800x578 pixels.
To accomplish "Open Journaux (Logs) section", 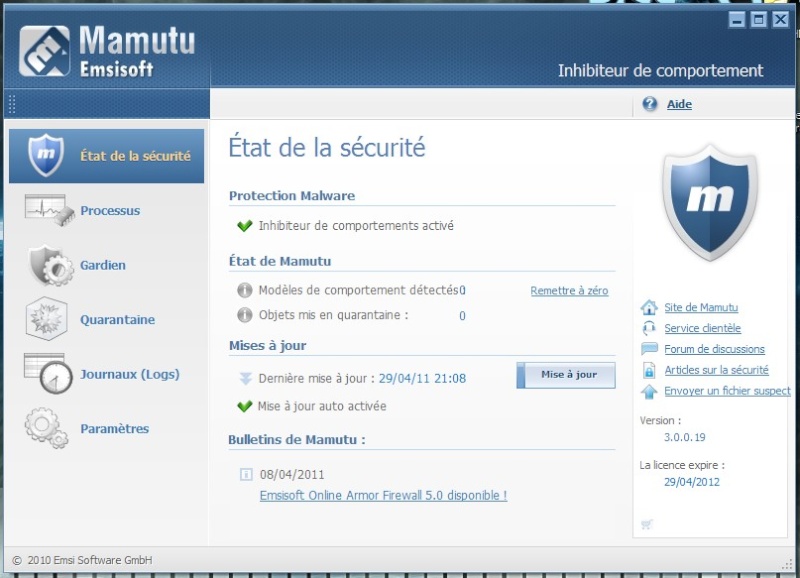I will click(130, 374).
